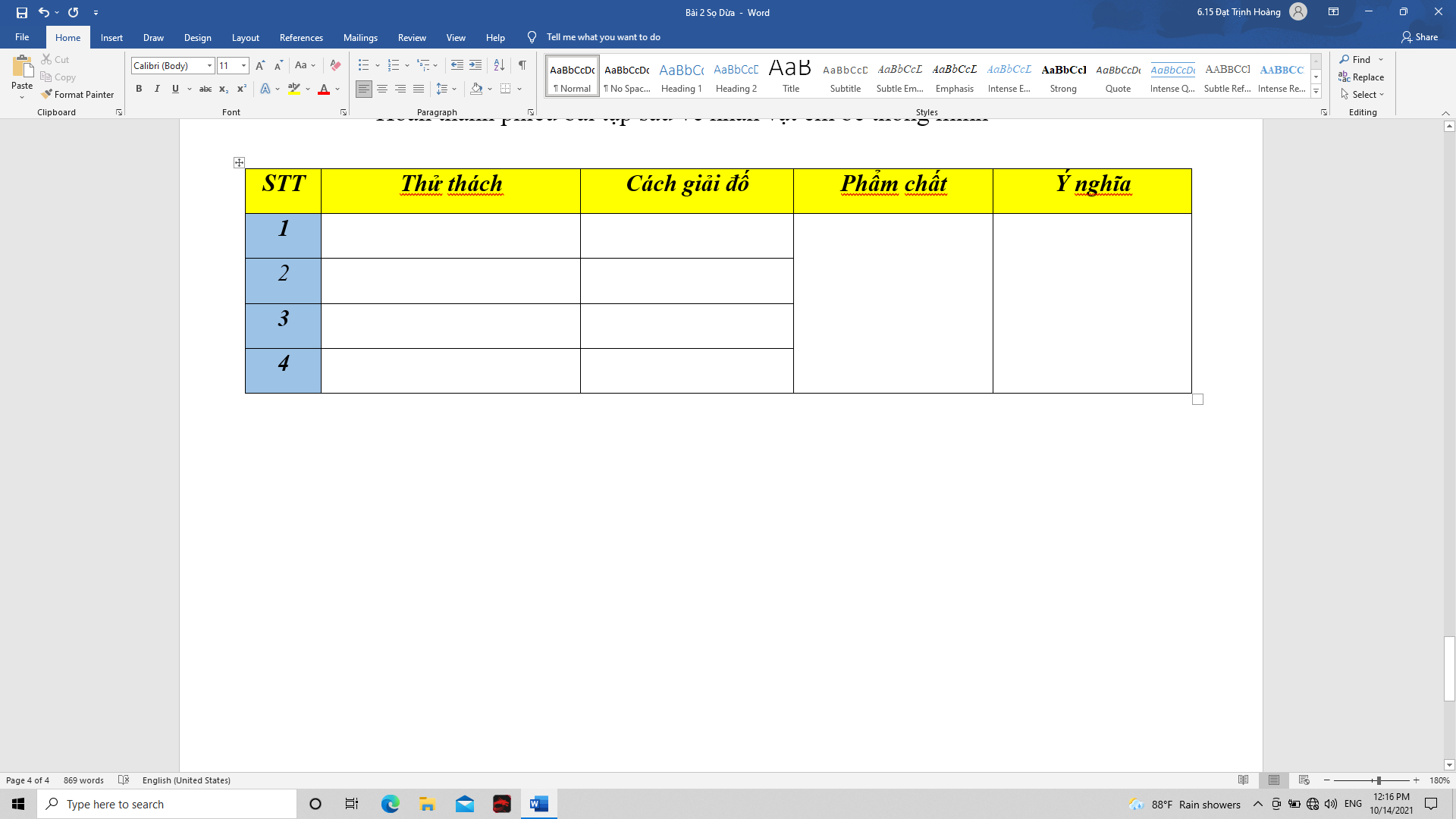Apply numbered list formatting
The image size is (1456, 819).
pos(394,65)
